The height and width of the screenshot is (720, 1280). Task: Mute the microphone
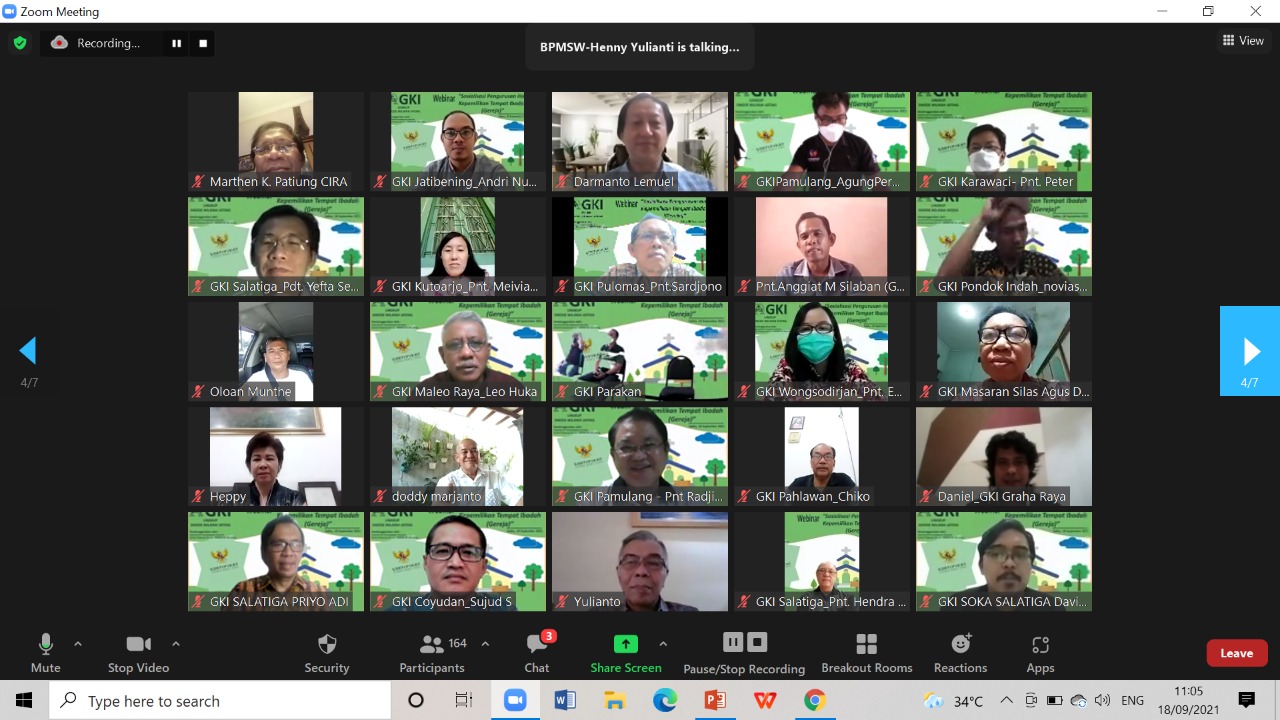tap(45, 653)
